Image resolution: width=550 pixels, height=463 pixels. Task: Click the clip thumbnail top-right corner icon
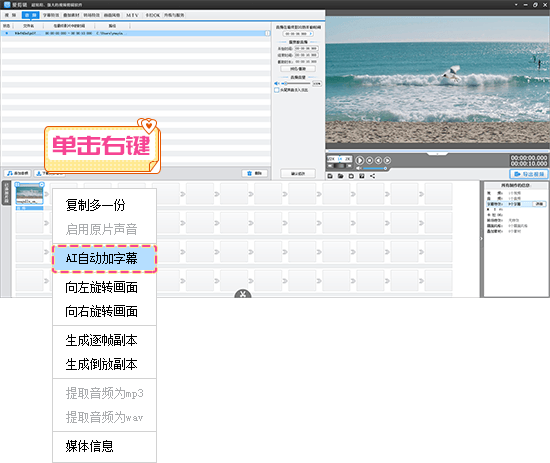click(x=41, y=184)
